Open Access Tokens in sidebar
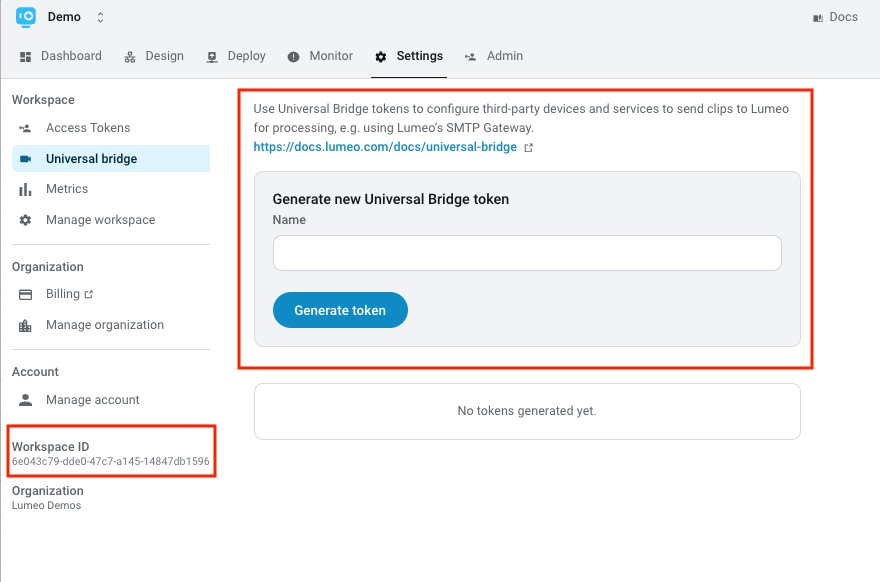 [x=111, y=128]
